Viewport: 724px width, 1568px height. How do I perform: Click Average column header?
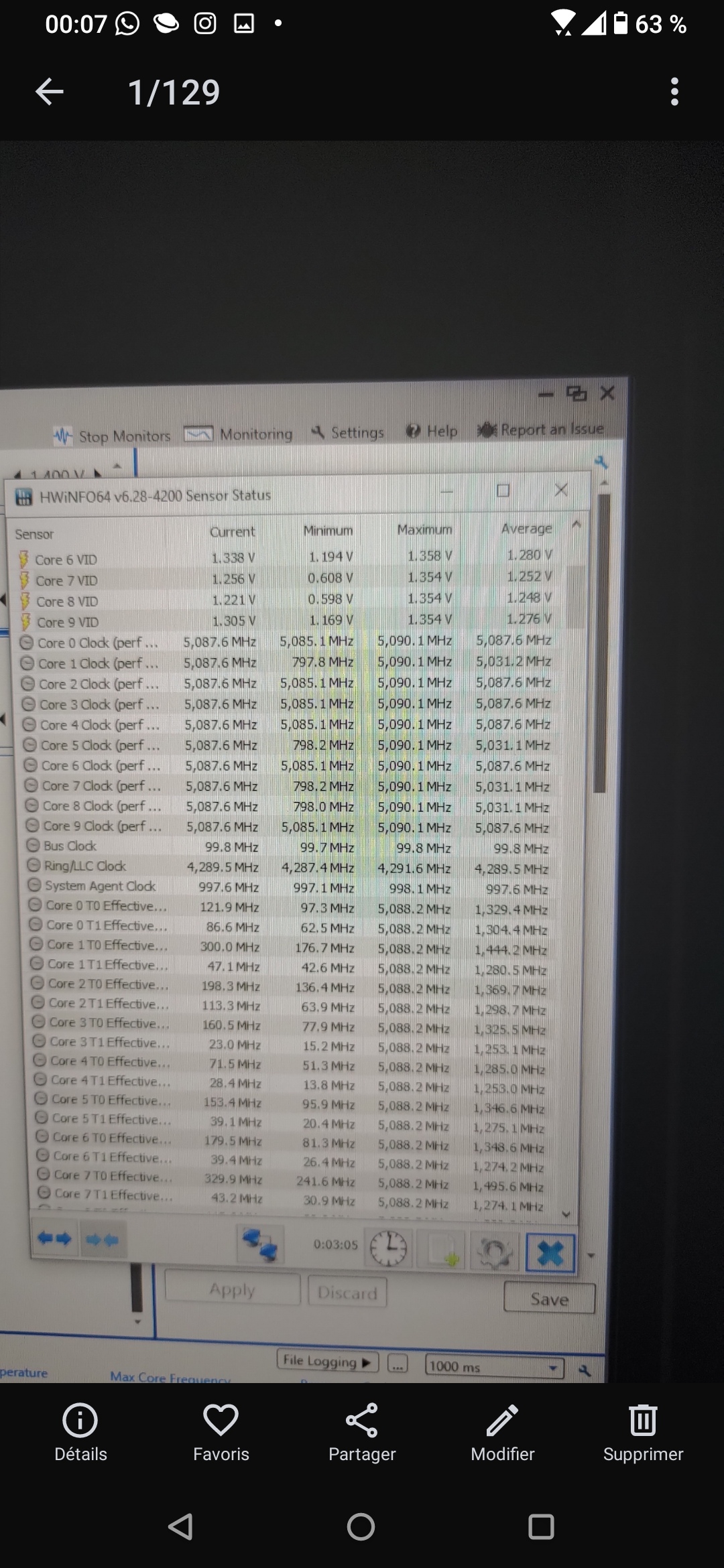(x=527, y=528)
